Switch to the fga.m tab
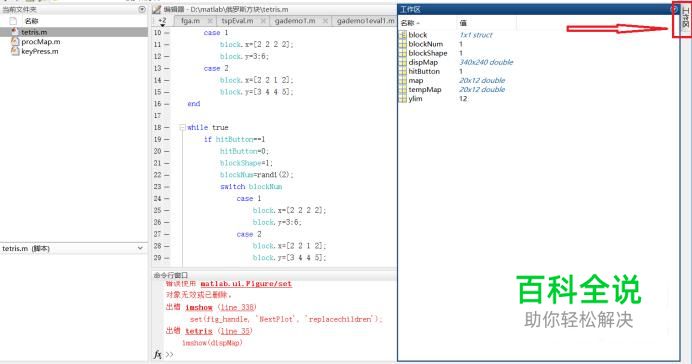 pos(190,21)
